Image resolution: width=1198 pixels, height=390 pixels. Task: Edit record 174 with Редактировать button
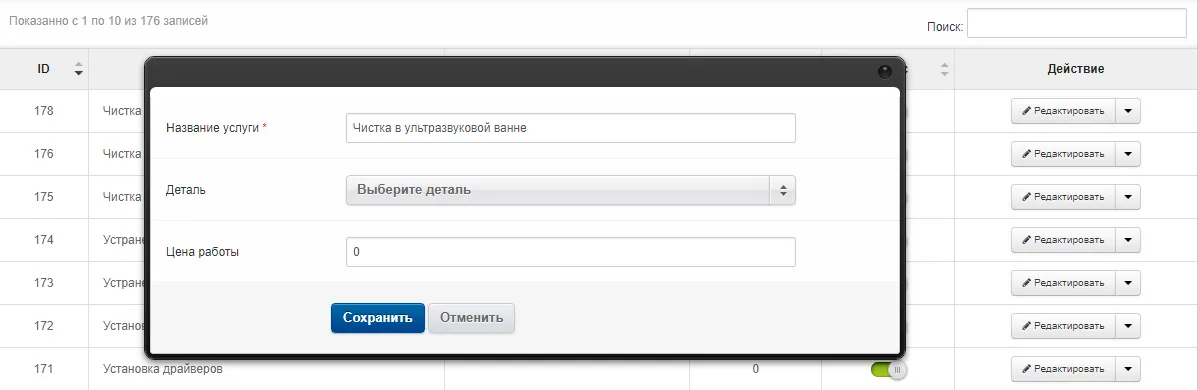click(x=1064, y=240)
